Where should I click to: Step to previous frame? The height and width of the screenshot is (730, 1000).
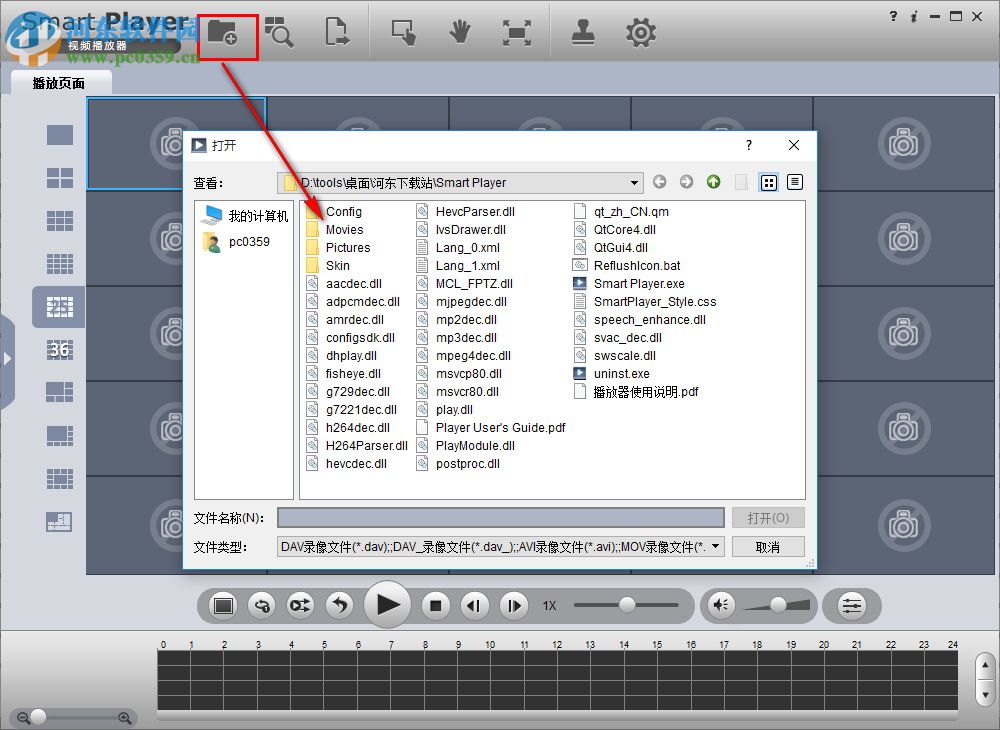coord(474,605)
